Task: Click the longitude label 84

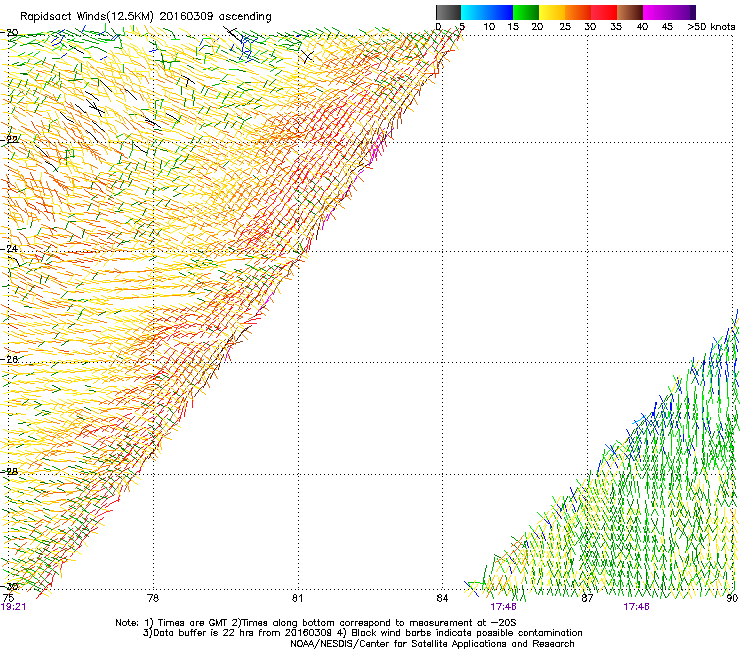Action: coord(442,598)
